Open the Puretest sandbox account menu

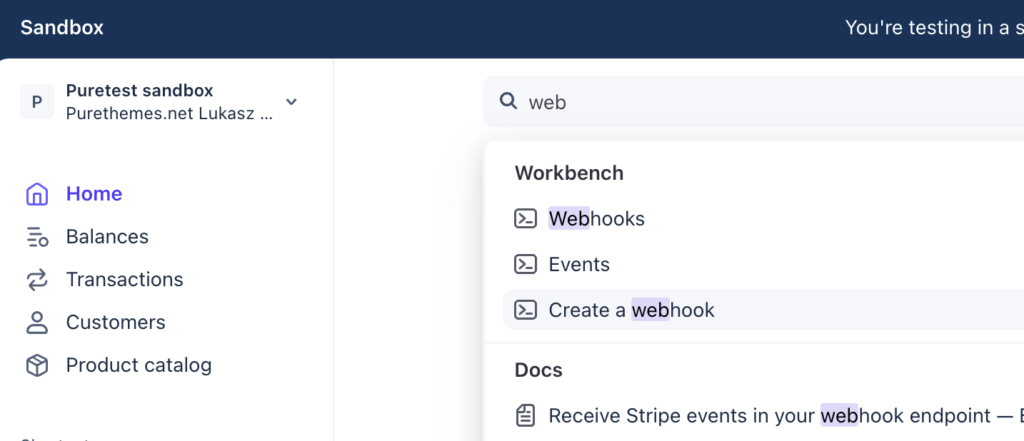tap(159, 102)
